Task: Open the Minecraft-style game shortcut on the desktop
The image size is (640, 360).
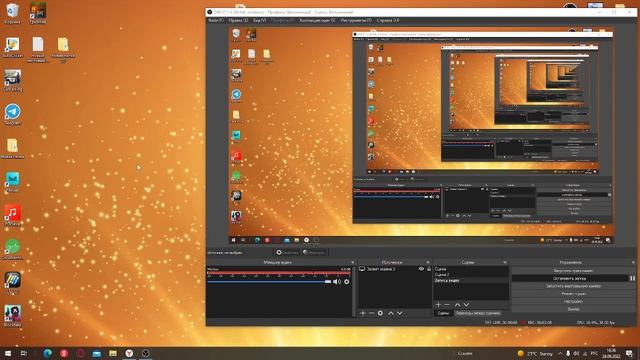Action: [x=38, y=11]
